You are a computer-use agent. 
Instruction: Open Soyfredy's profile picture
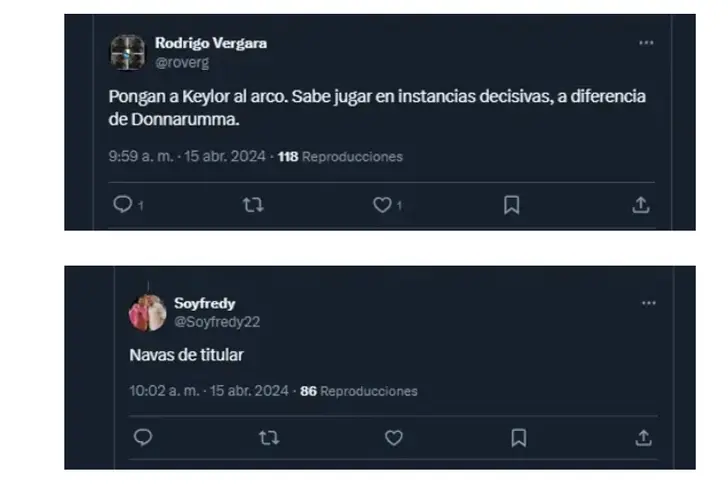(147, 312)
